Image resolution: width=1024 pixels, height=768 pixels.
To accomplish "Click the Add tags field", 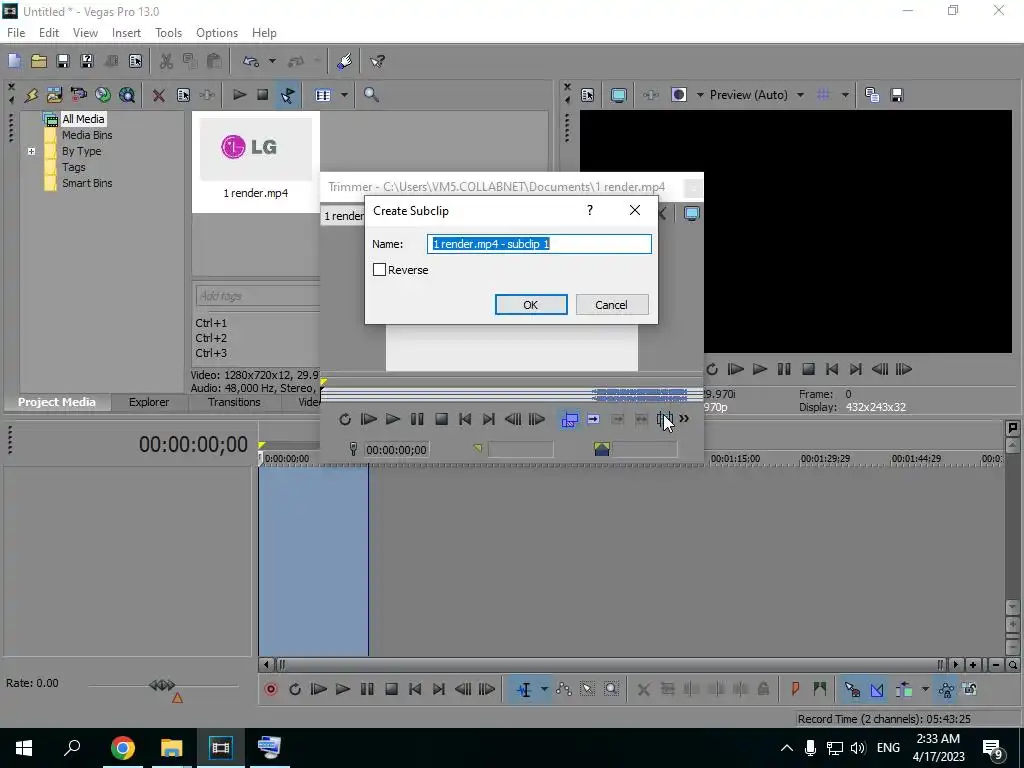I will (x=258, y=296).
